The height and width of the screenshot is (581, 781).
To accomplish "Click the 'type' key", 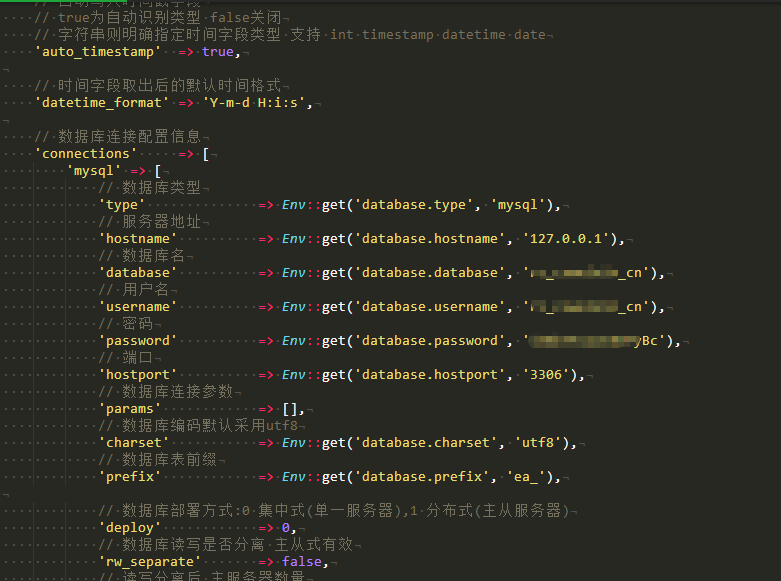I will click(x=121, y=204).
